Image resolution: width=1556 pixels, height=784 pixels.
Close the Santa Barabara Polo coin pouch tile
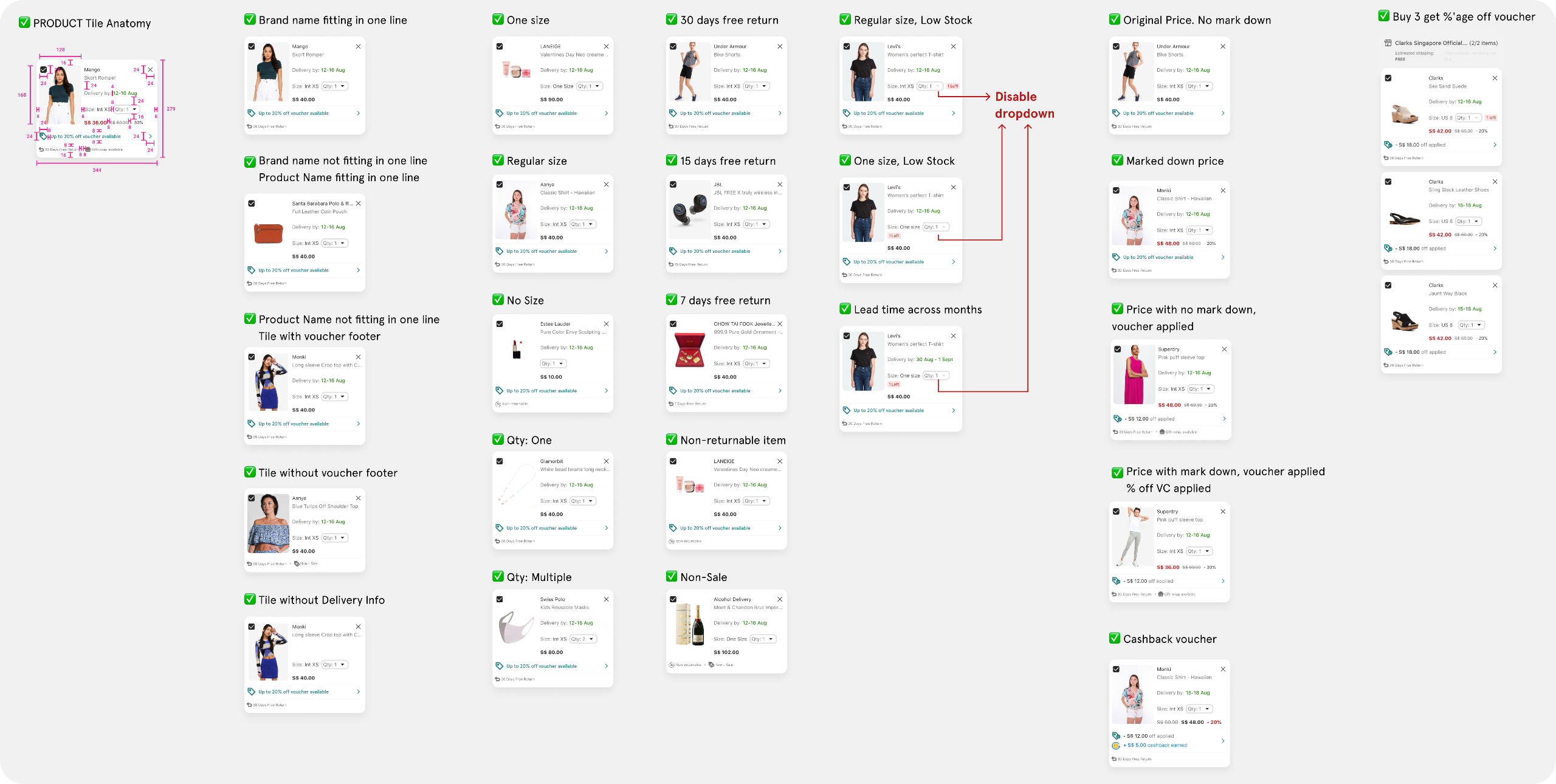point(358,204)
